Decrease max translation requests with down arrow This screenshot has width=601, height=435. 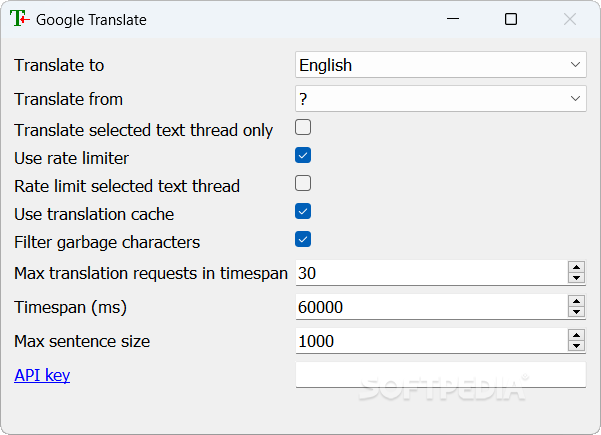[576, 278]
